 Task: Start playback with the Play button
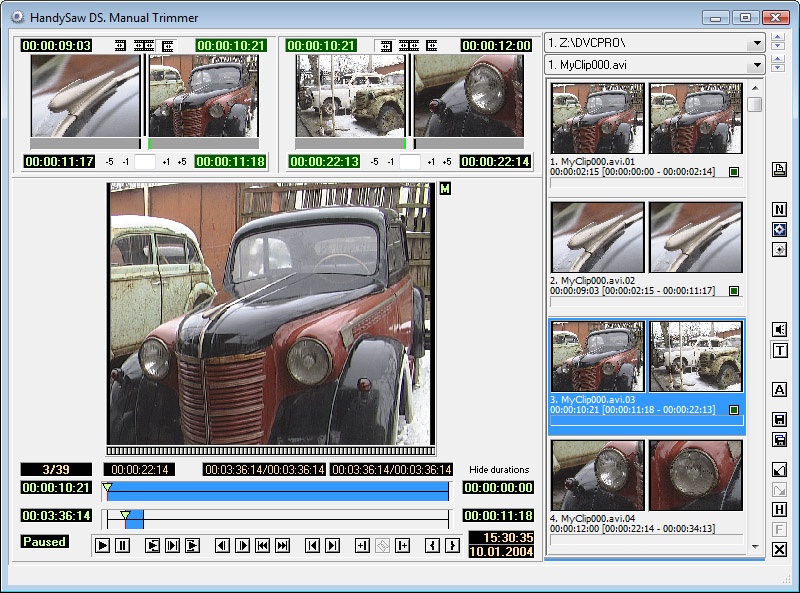102,546
